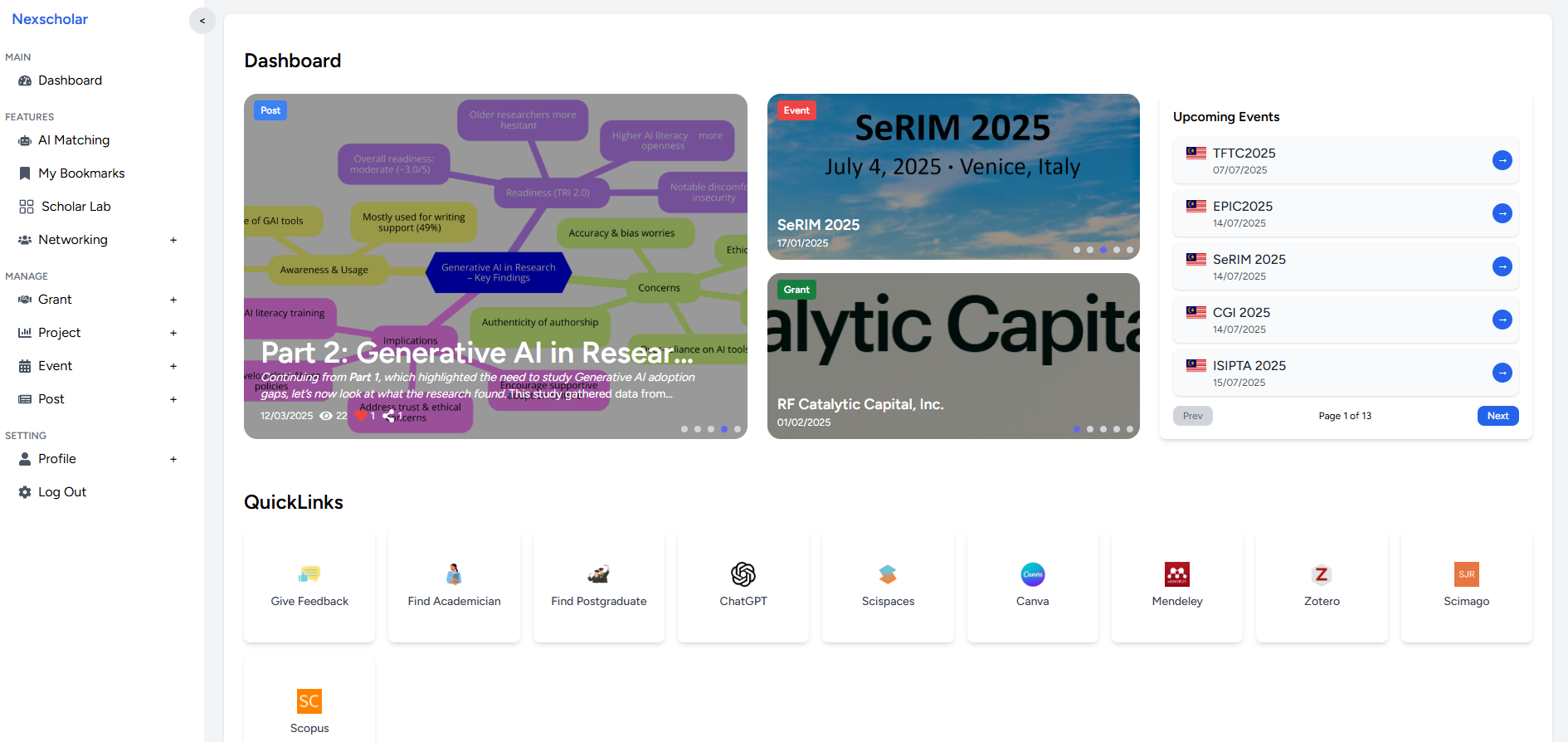Launch Mendeley from QuickLinks

[x=1176, y=574]
